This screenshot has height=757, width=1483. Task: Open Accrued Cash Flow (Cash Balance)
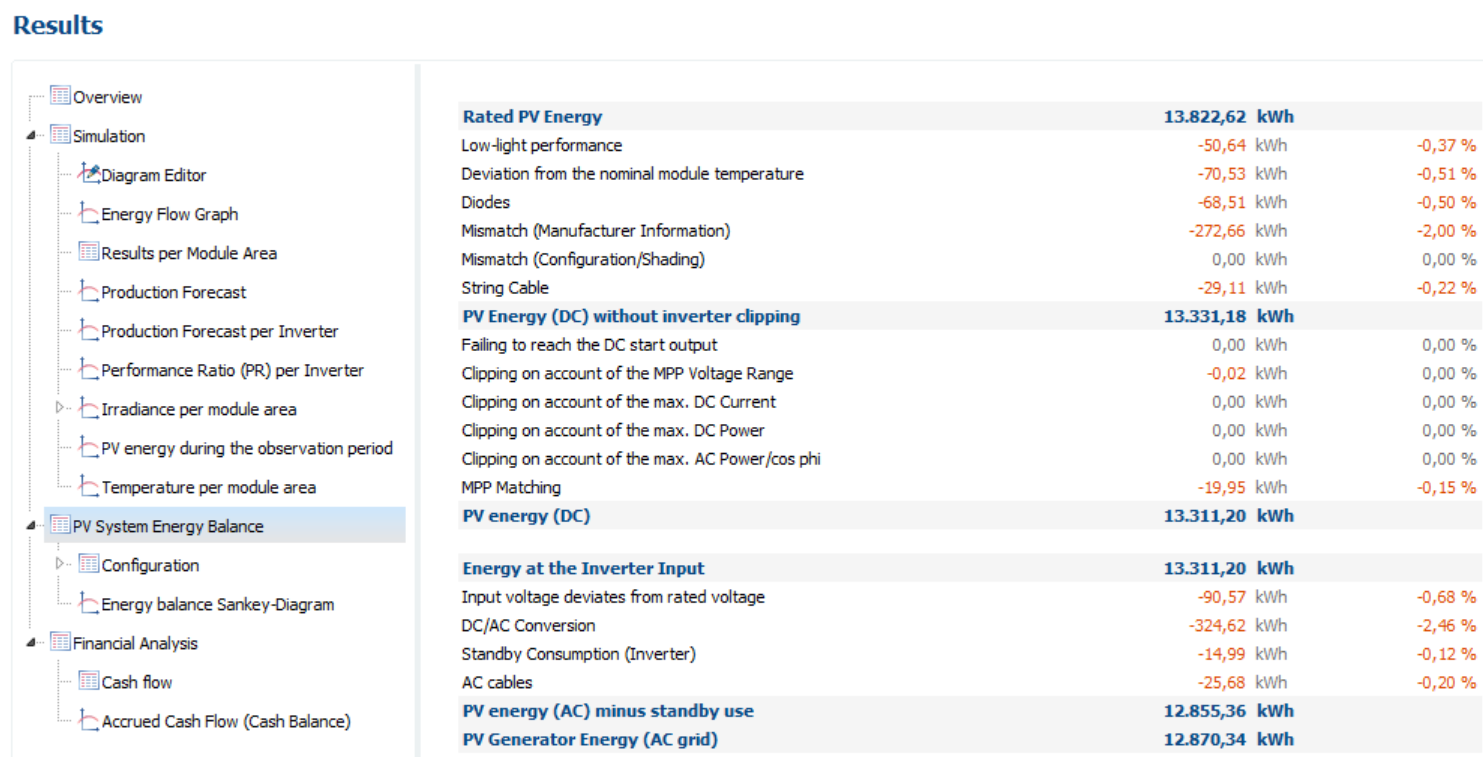point(225,721)
